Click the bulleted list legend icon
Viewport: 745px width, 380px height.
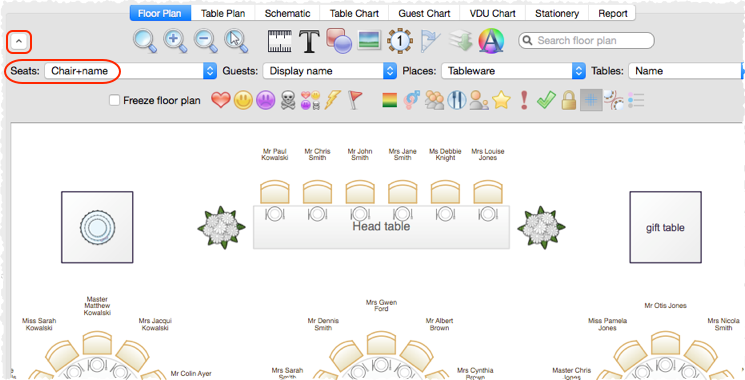pyautogui.click(x=636, y=100)
